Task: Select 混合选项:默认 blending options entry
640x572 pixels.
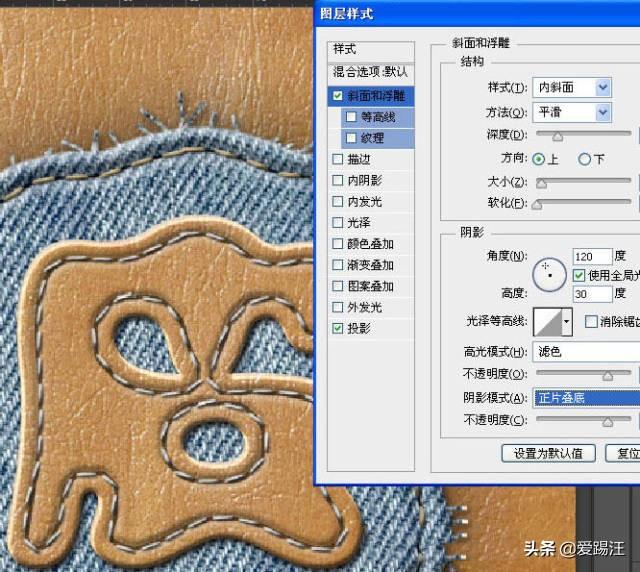Action: coord(371,72)
